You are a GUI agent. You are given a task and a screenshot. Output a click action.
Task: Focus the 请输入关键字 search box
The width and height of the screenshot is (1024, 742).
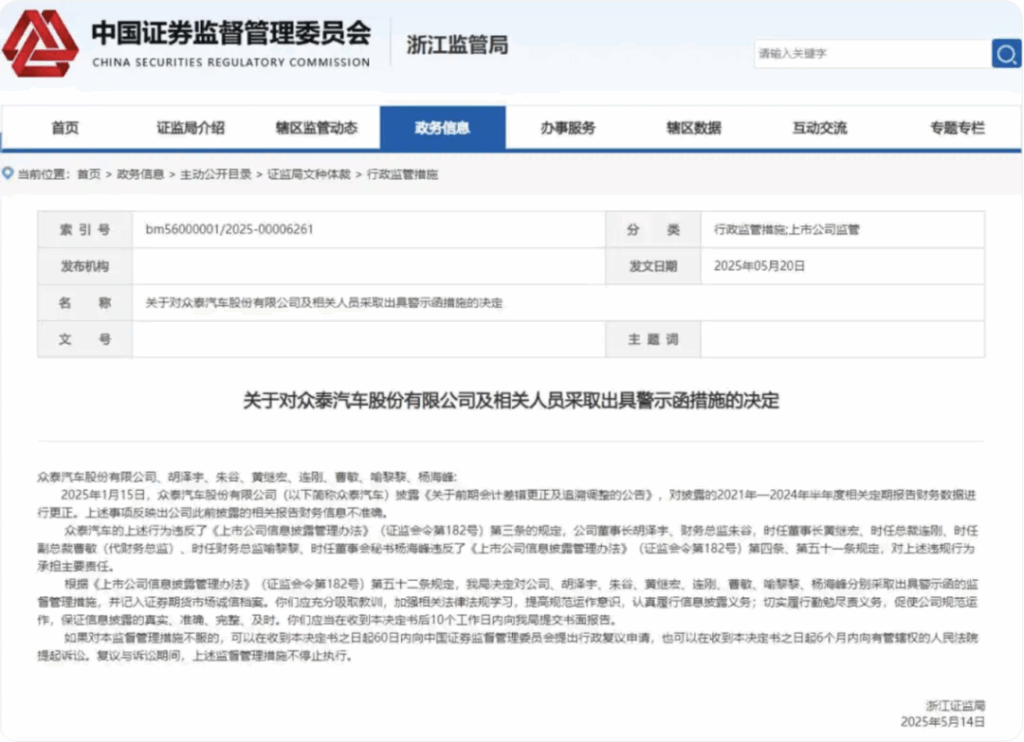[870, 53]
